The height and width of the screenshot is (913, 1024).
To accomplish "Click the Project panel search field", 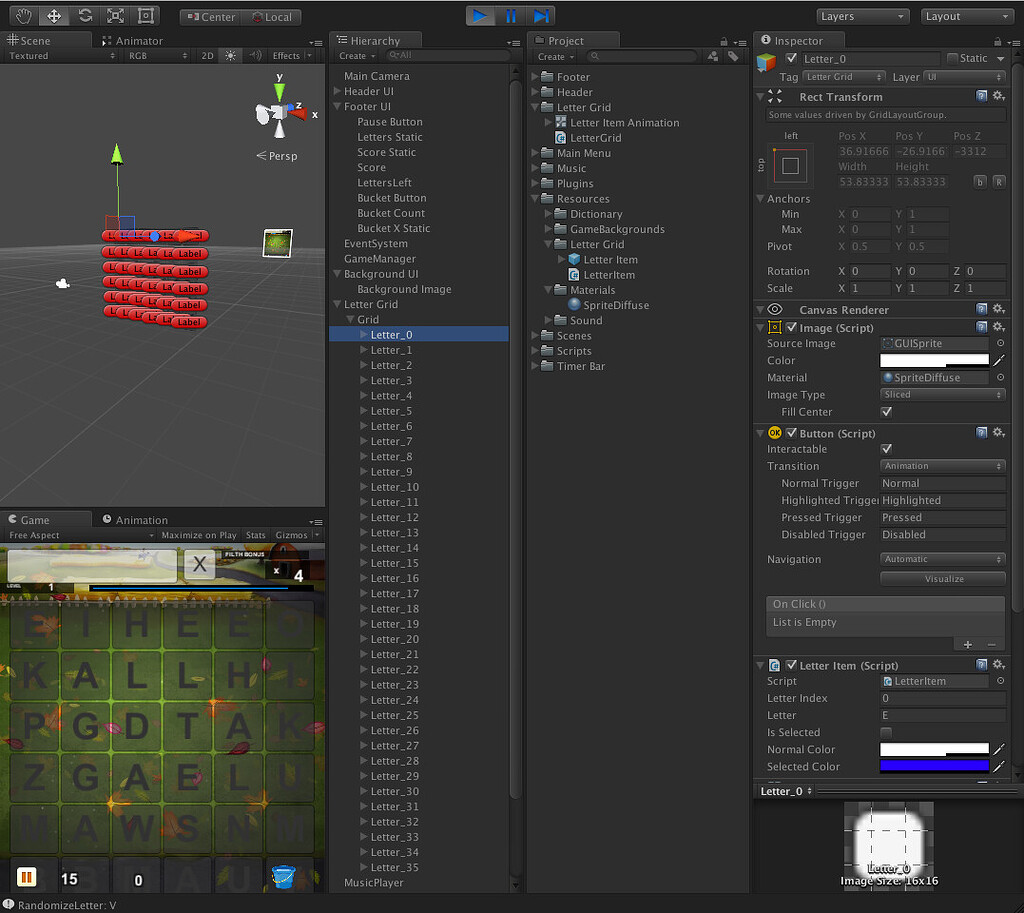I will (x=642, y=56).
